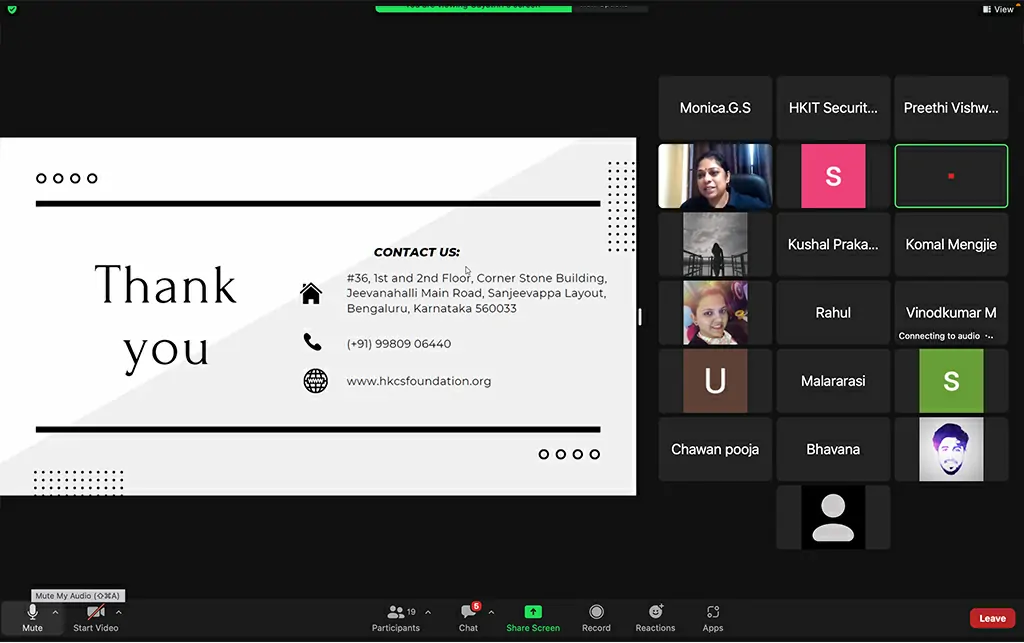
Task: Click the home address icon on slide
Action: [311, 293]
